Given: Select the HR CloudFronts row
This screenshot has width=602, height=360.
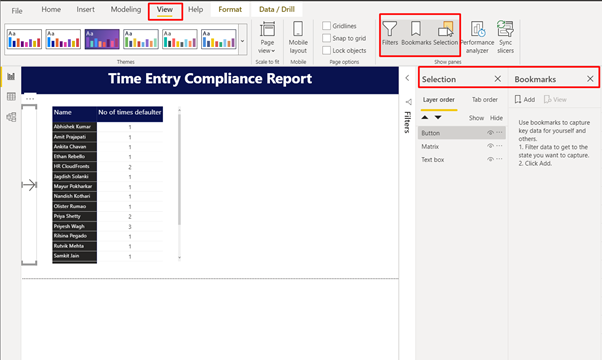Looking at the screenshot, I should click(x=108, y=167).
